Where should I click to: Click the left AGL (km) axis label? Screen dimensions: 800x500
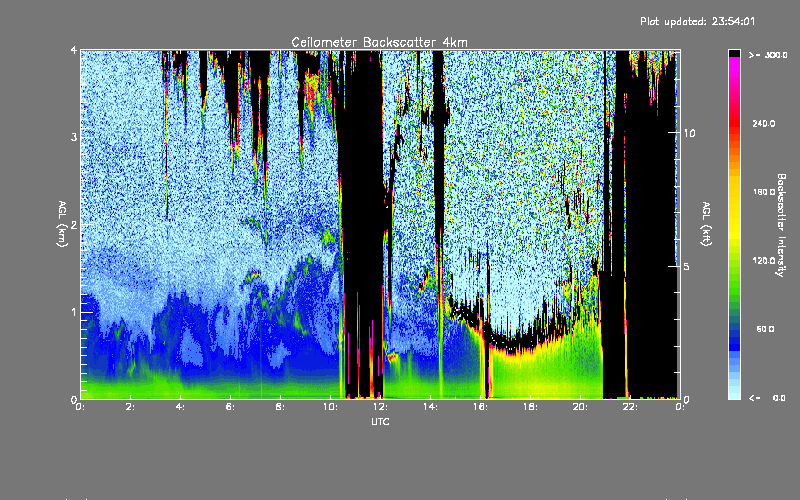click(x=63, y=224)
